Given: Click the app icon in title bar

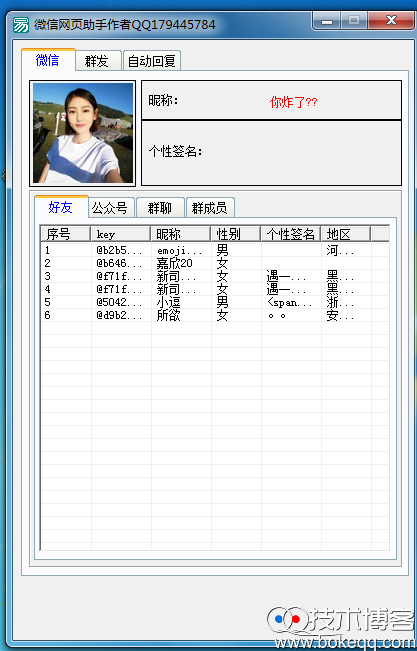Looking at the screenshot, I should [21, 25].
